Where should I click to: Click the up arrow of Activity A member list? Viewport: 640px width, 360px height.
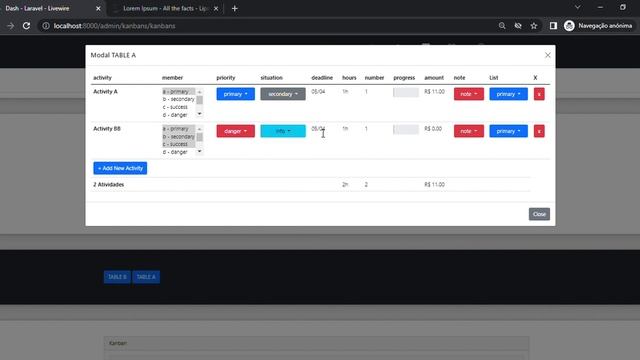[200, 92]
